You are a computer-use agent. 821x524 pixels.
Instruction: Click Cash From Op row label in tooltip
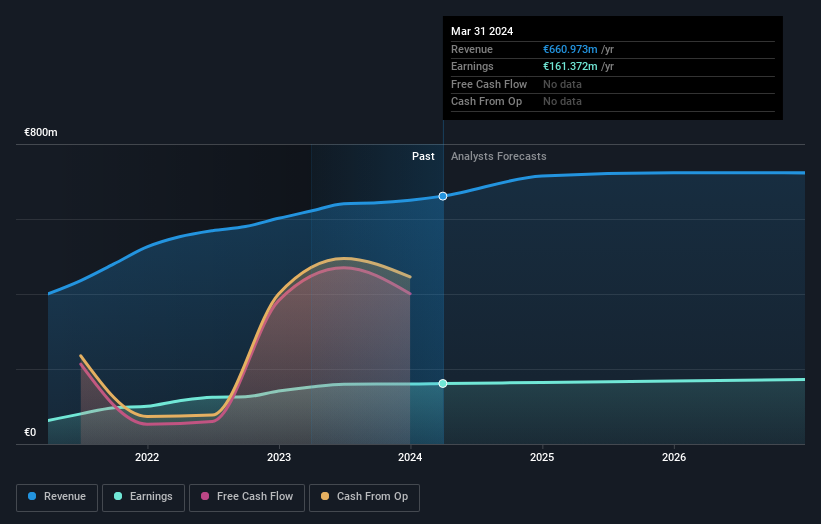point(486,102)
